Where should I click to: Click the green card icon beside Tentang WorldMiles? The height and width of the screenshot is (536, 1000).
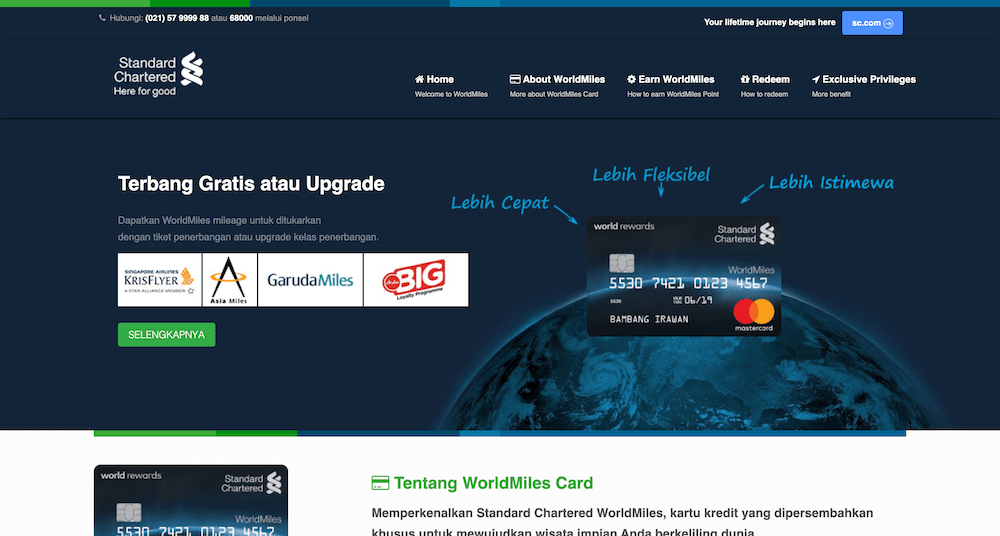pyautogui.click(x=380, y=483)
